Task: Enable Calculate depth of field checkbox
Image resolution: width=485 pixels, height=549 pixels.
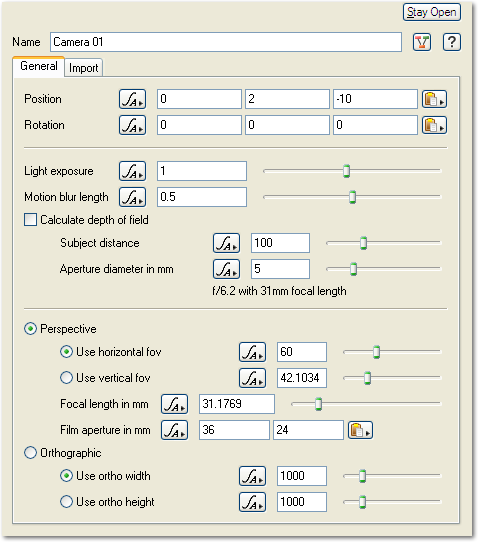Action: (30, 220)
